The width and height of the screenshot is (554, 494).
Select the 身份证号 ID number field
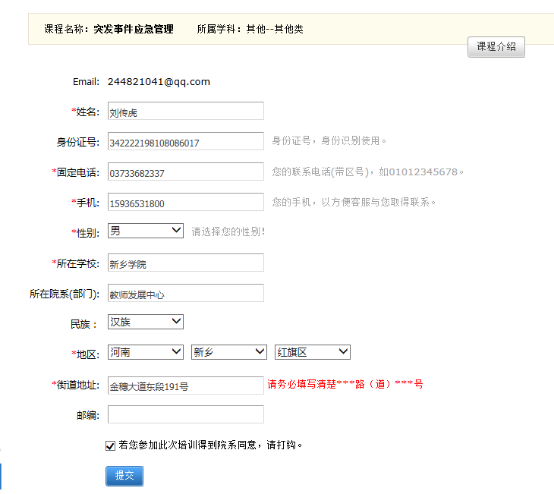[x=186, y=141]
